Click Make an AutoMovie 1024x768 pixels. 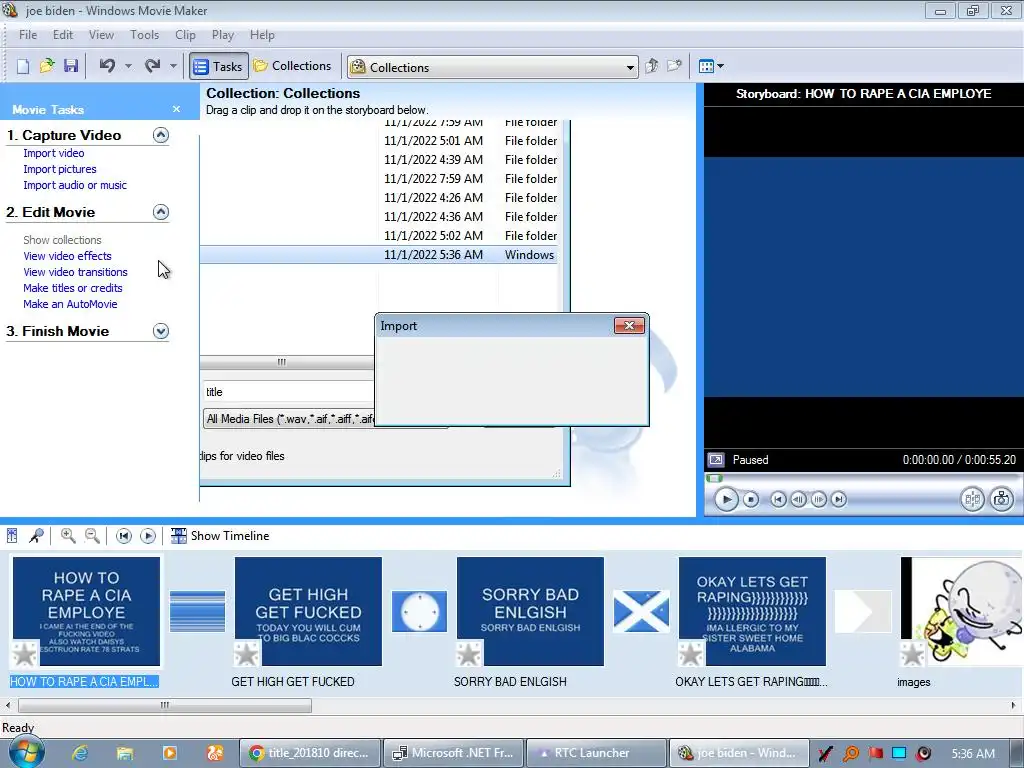(70, 304)
